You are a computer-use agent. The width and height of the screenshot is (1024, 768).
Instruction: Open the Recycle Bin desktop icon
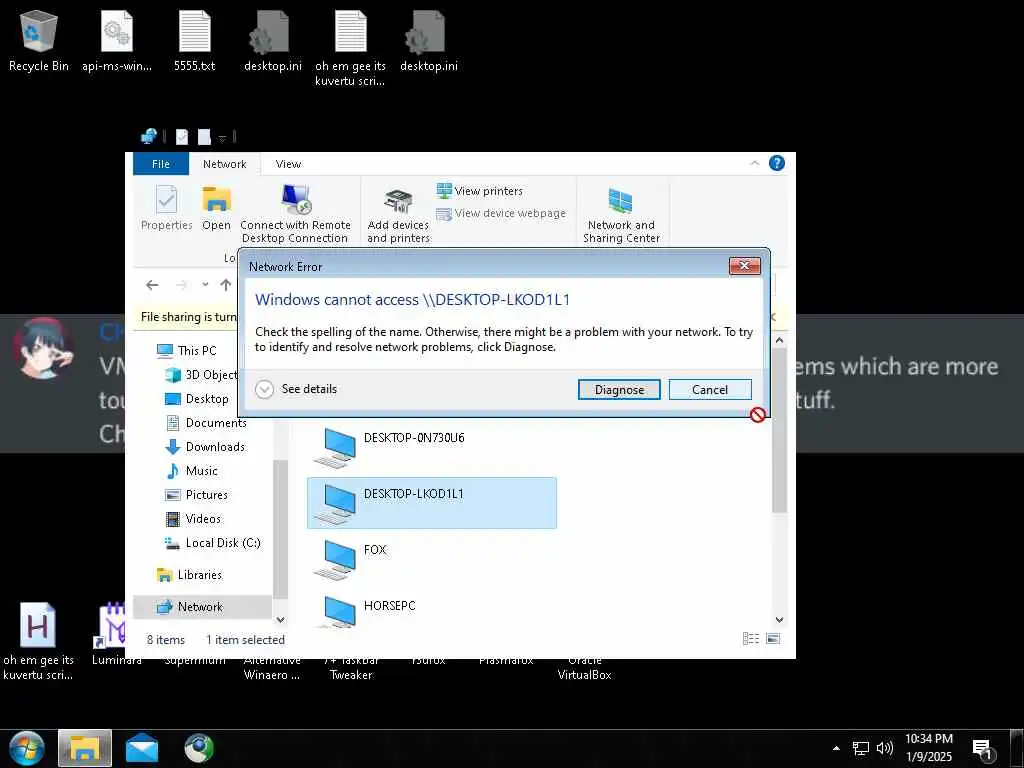(39, 40)
